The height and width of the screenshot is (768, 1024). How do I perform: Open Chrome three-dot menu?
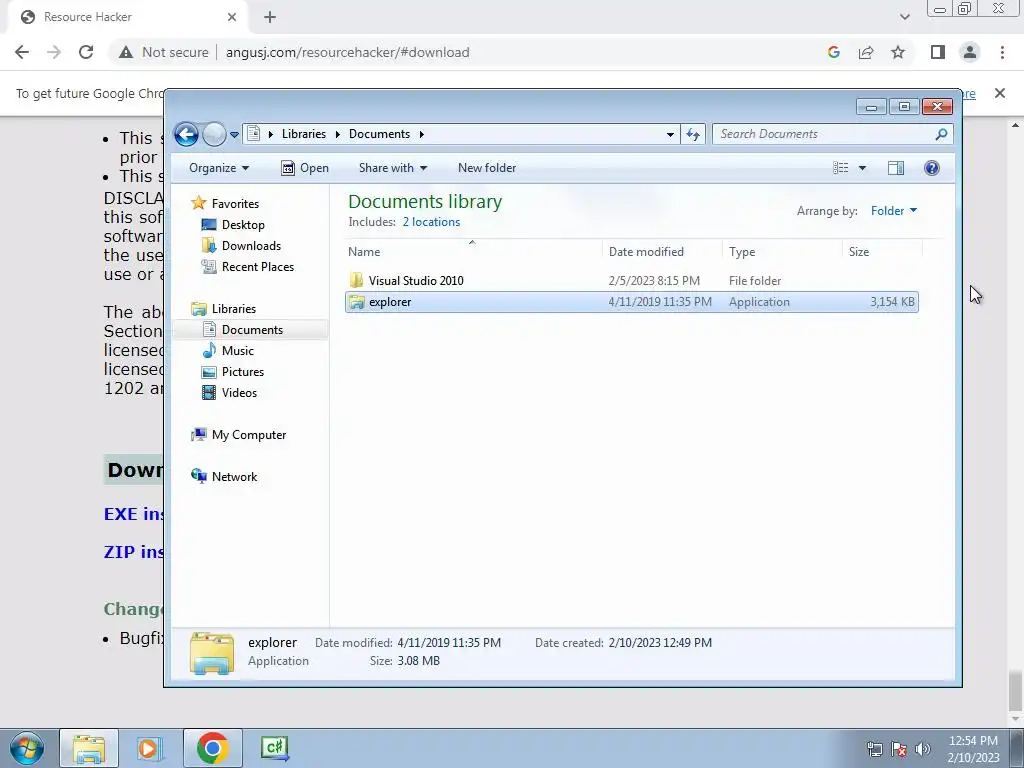pyautogui.click(x=1002, y=52)
